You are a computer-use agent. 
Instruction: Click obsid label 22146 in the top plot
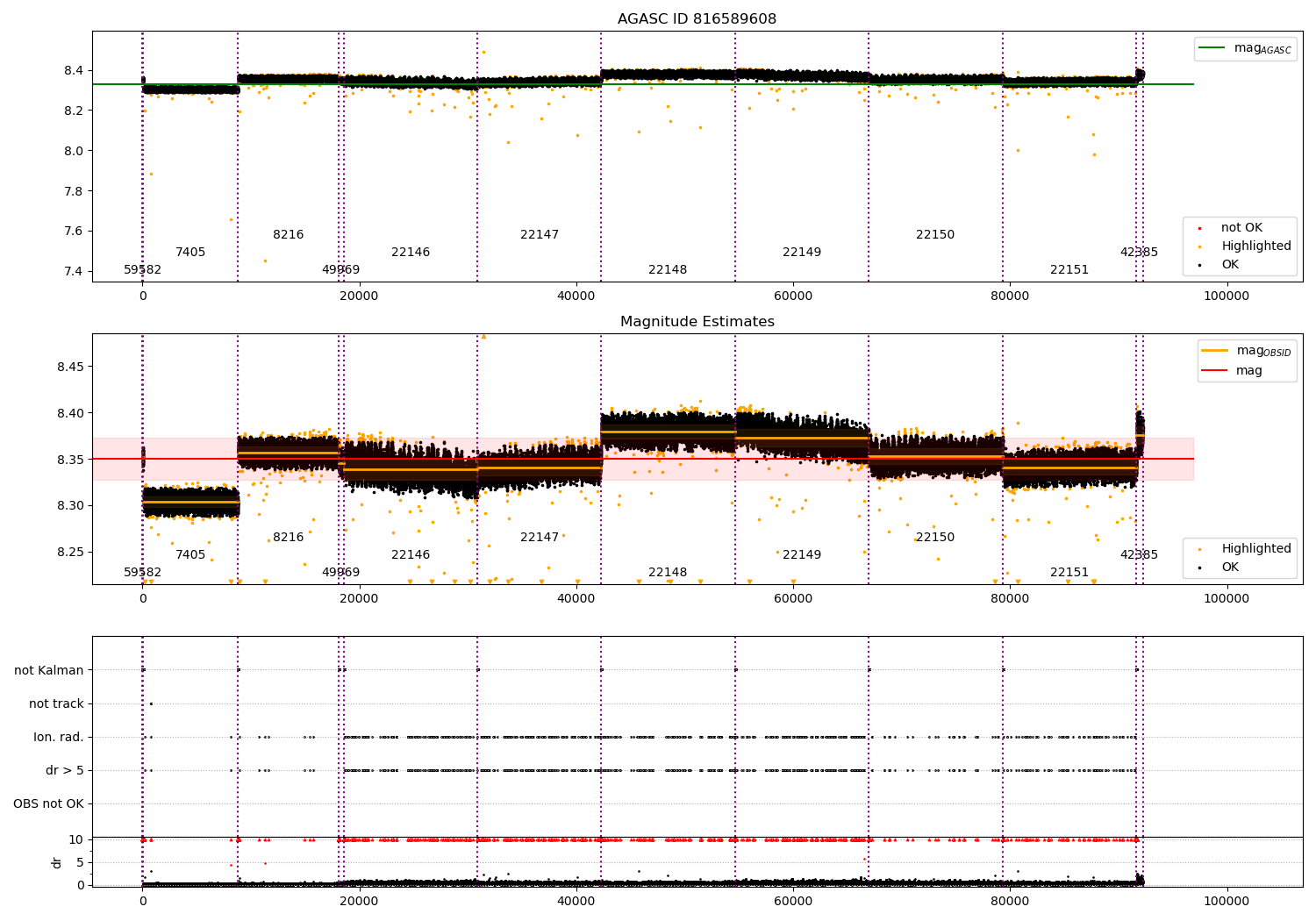(411, 253)
